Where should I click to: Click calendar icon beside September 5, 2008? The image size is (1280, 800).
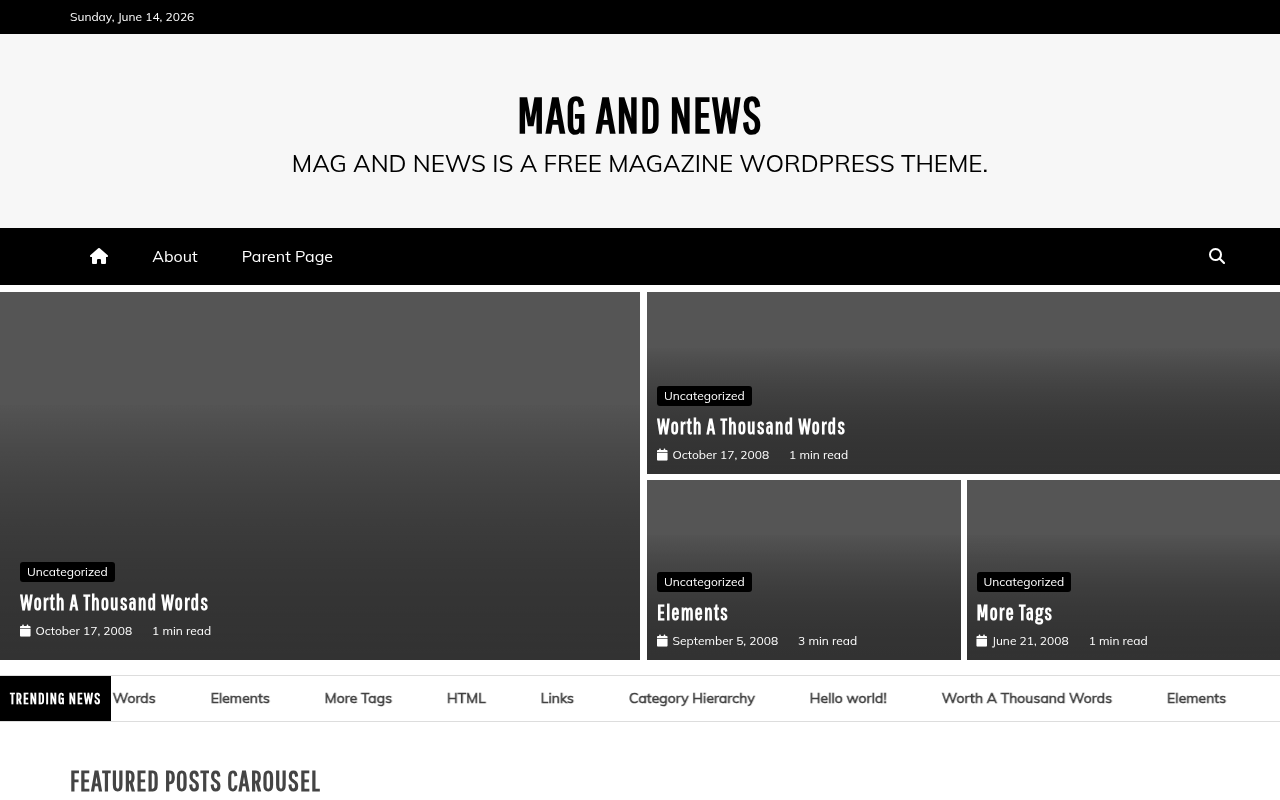coord(662,641)
